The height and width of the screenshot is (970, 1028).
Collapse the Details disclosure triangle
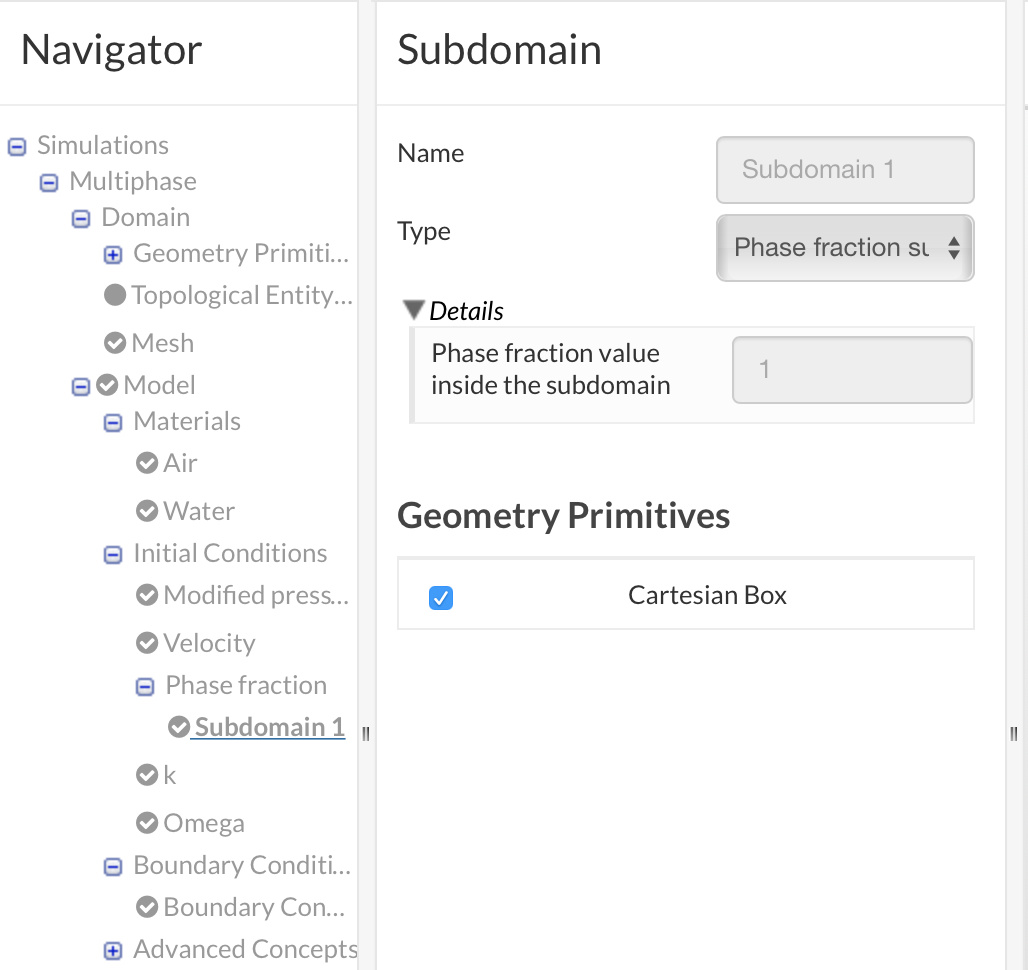413,310
